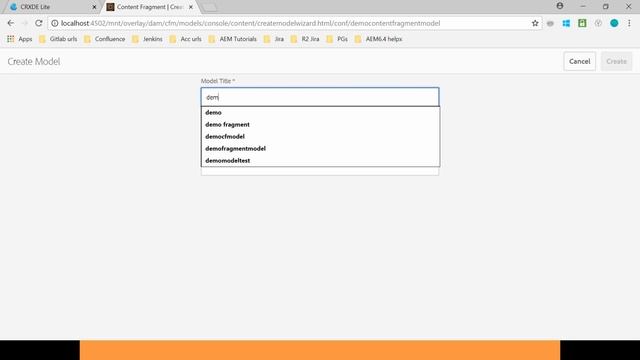This screenshot has width=640, height=360.
Task: Choose 'democfmodel' suggestion
Action: (x=320, y=136)
